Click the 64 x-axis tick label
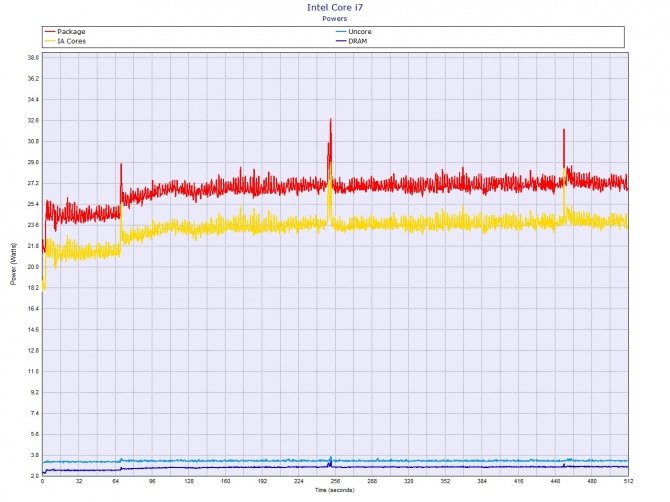 (x=115, y=481)
